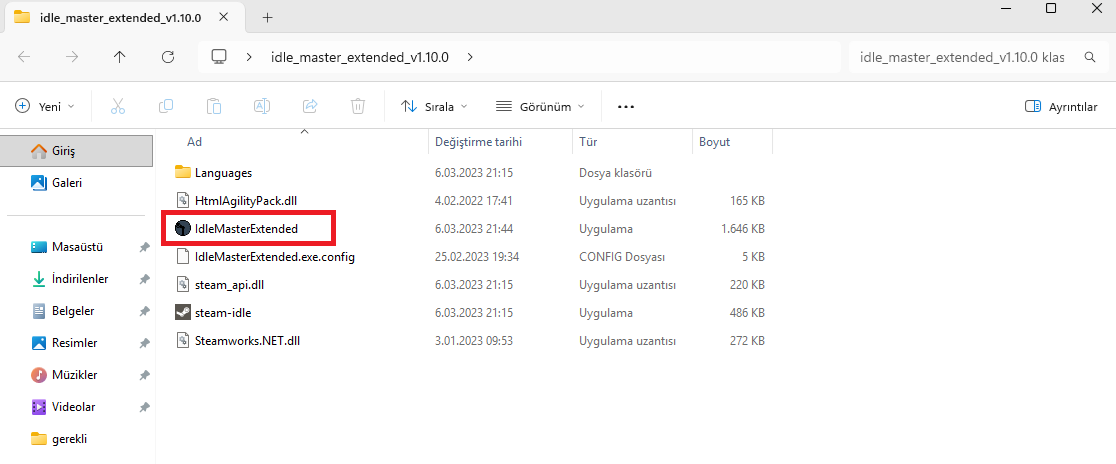Click the Paste clipboard icon
Screen dimensions: 1116x464
pyautogui.click(x=214, y=107)
